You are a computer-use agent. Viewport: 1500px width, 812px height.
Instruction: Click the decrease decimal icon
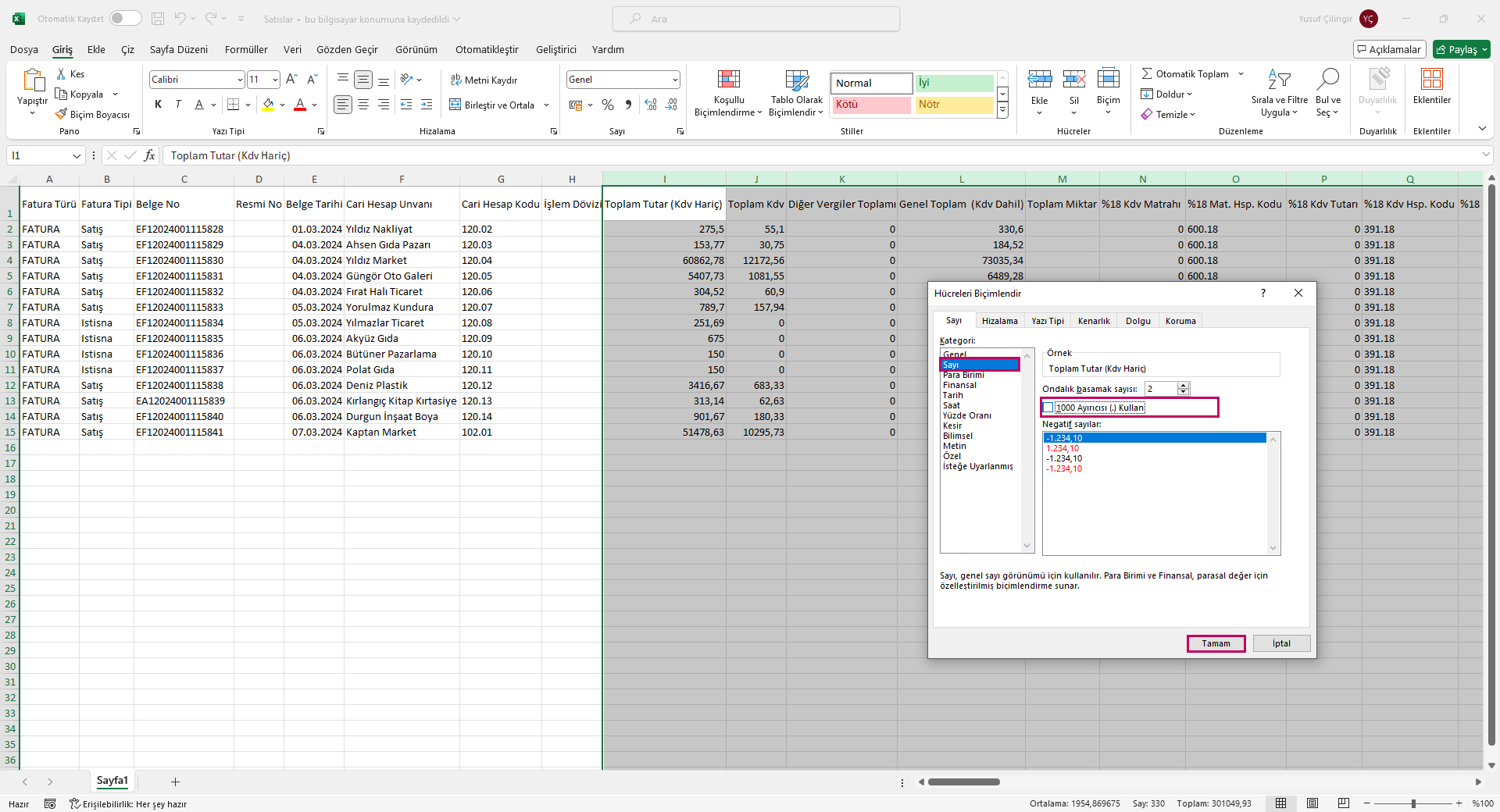click(x=671, y=105)
